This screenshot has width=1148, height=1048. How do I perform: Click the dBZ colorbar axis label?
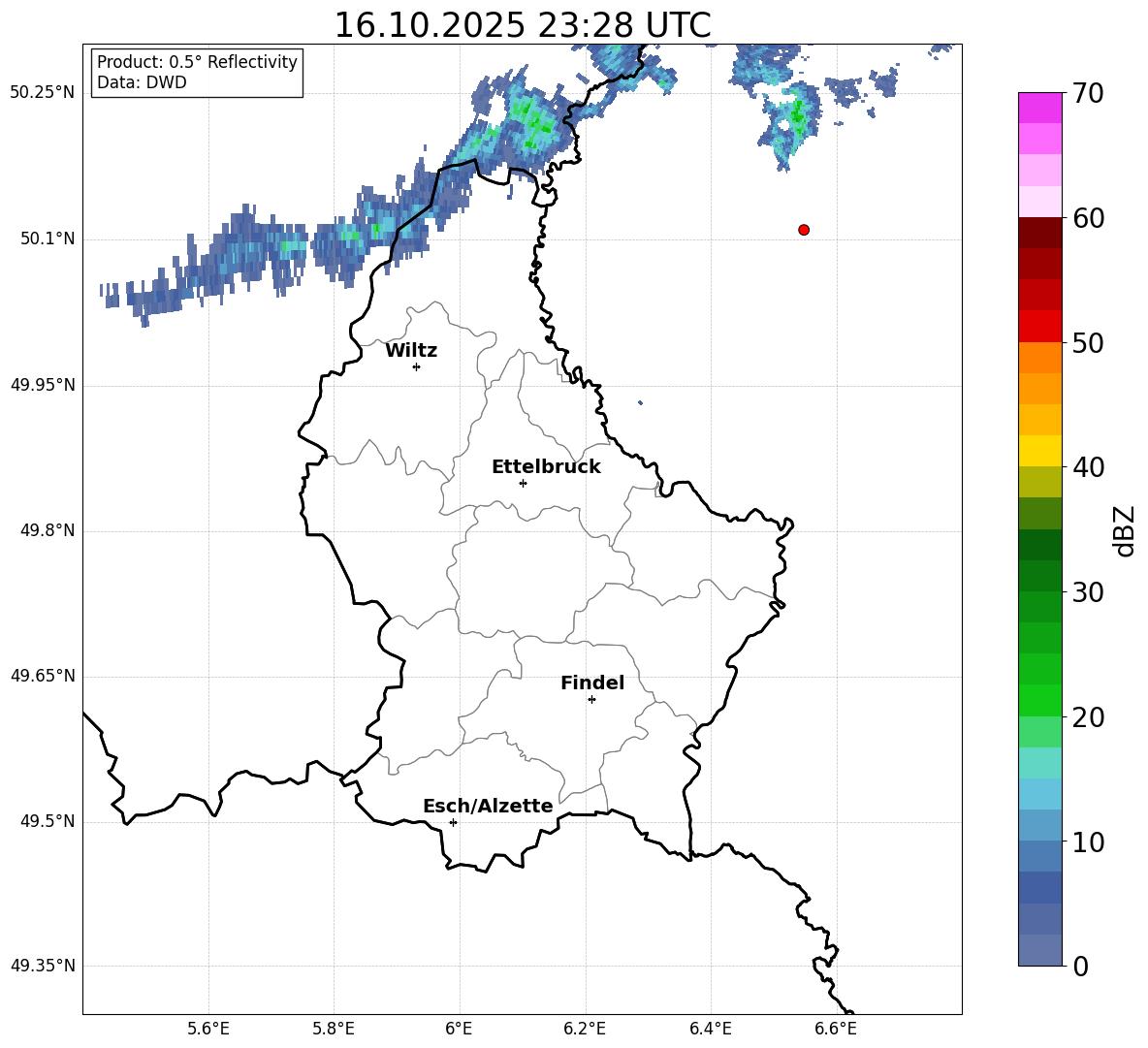coord(1126,530)
